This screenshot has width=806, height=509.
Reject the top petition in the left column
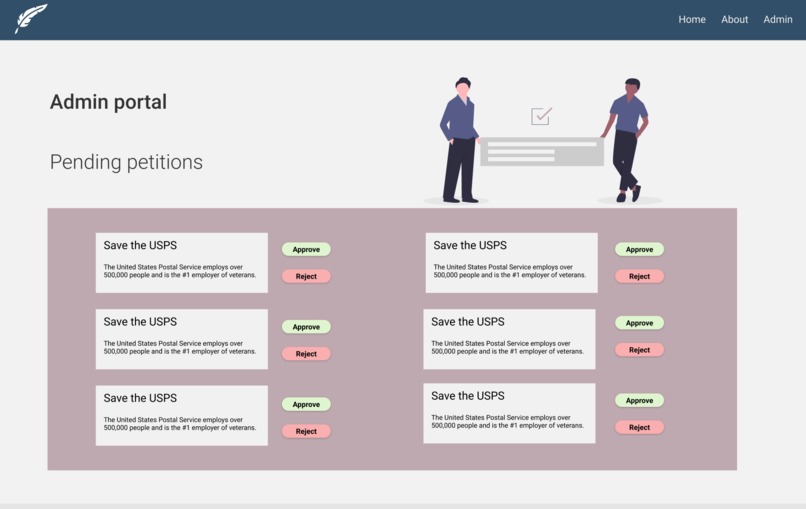(x=306, y=276)
